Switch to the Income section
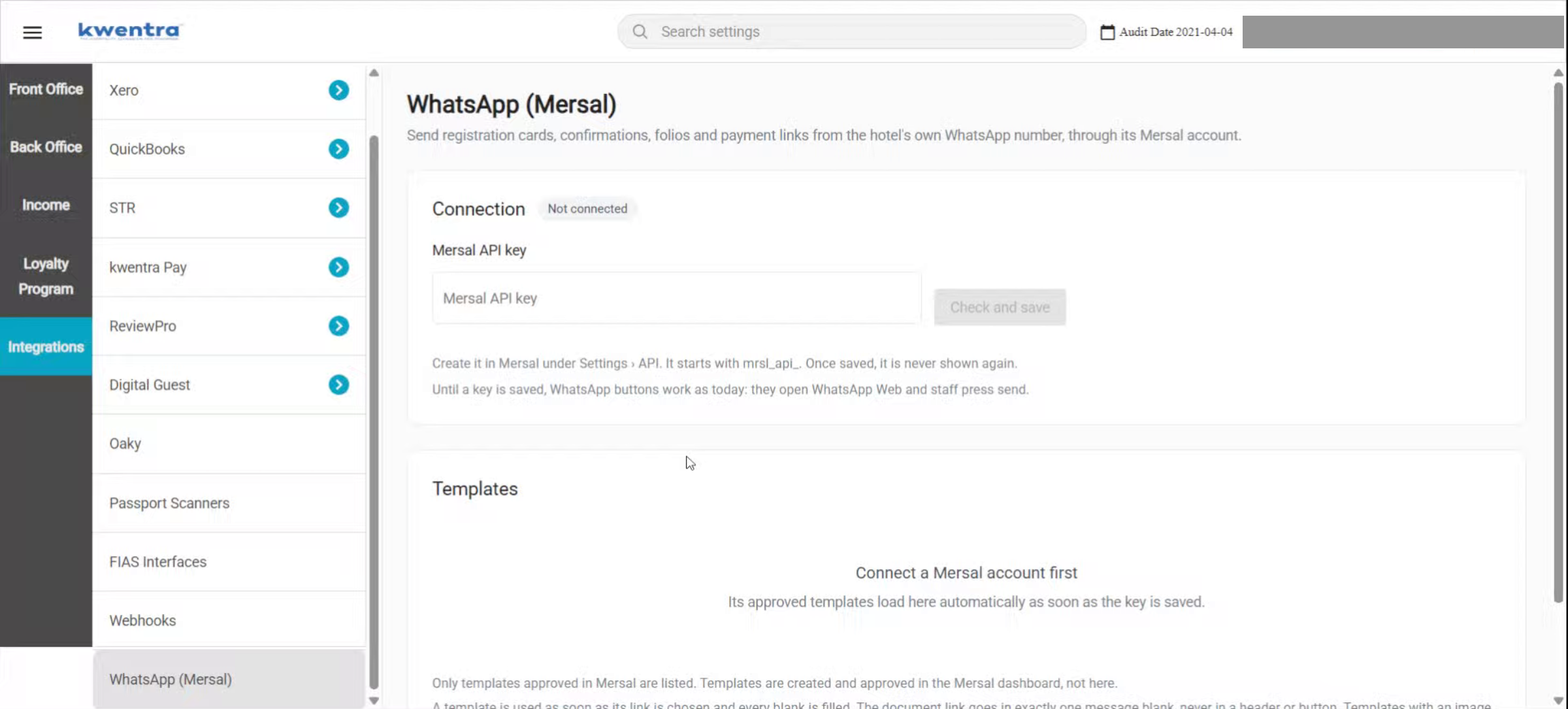Viewport: 1568px width, 709px height. coord(46,205)
